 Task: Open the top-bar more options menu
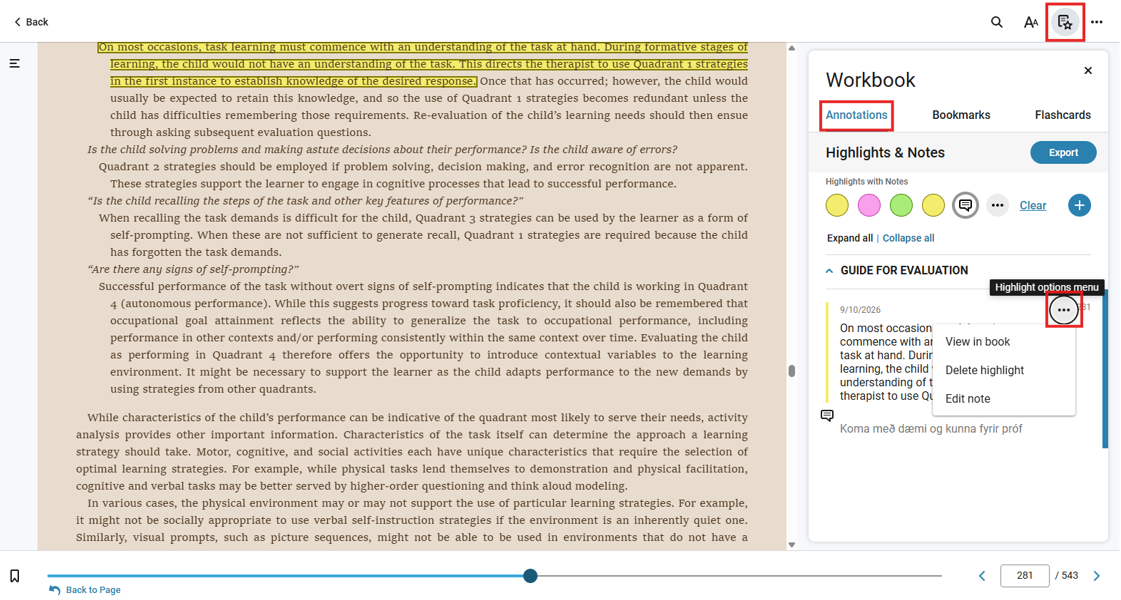1097,22
